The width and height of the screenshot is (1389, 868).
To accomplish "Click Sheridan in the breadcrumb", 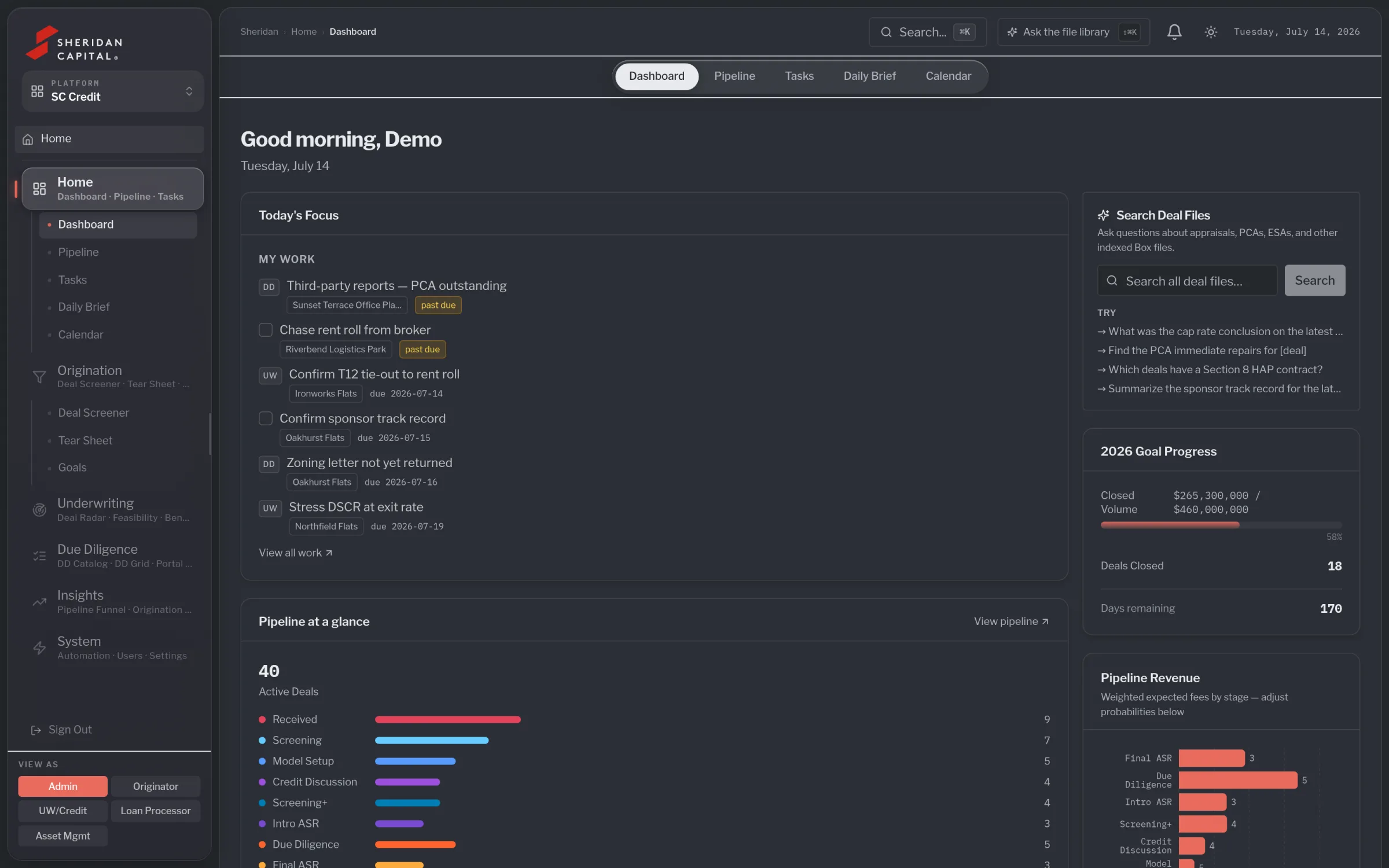I will pos(259,32).
